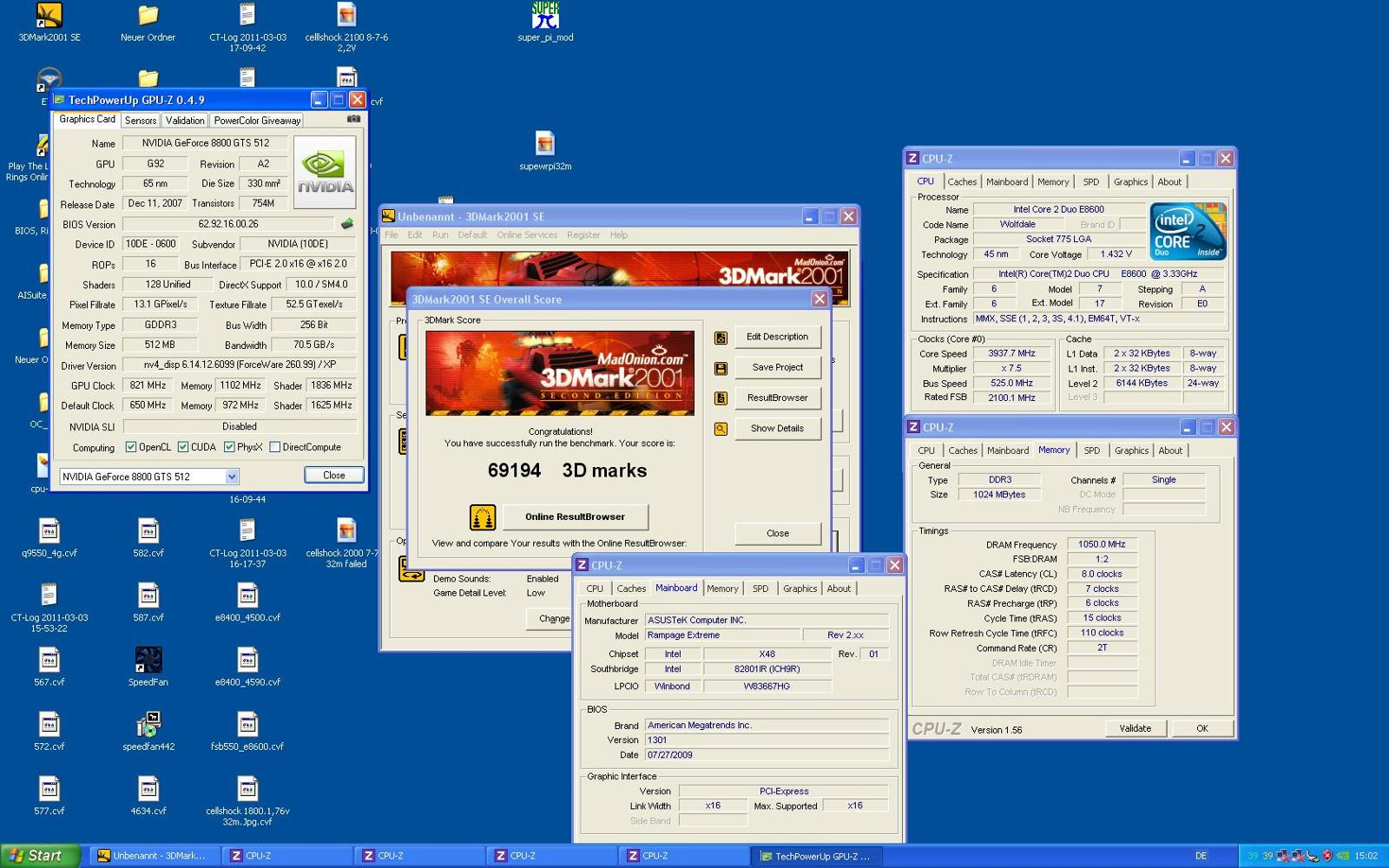Select the SPD tab in CPU-Z Memory window
This screenshot has width=1389, height=868.
1092,450
